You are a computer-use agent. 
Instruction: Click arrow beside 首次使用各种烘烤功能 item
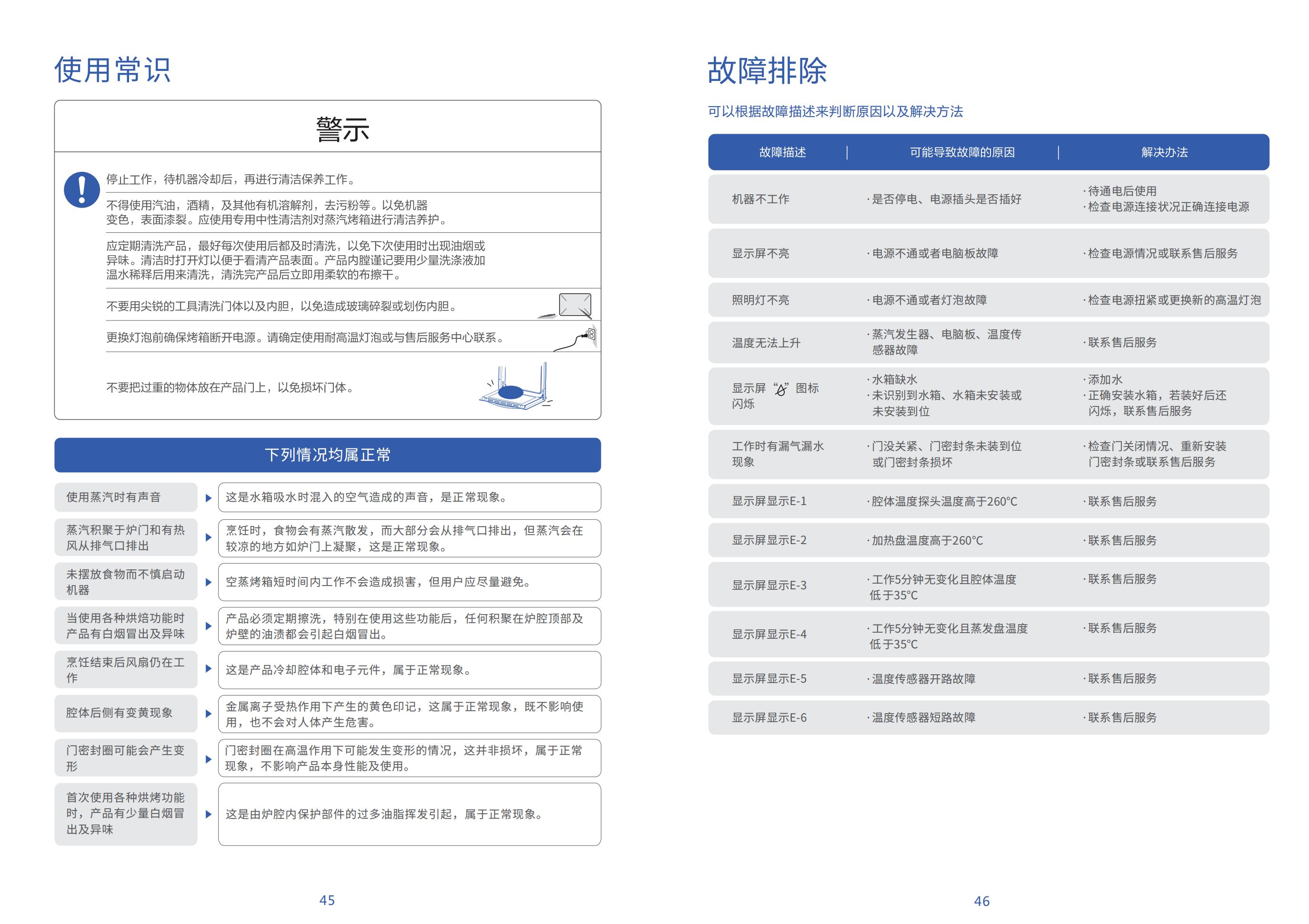pos(208,814)
